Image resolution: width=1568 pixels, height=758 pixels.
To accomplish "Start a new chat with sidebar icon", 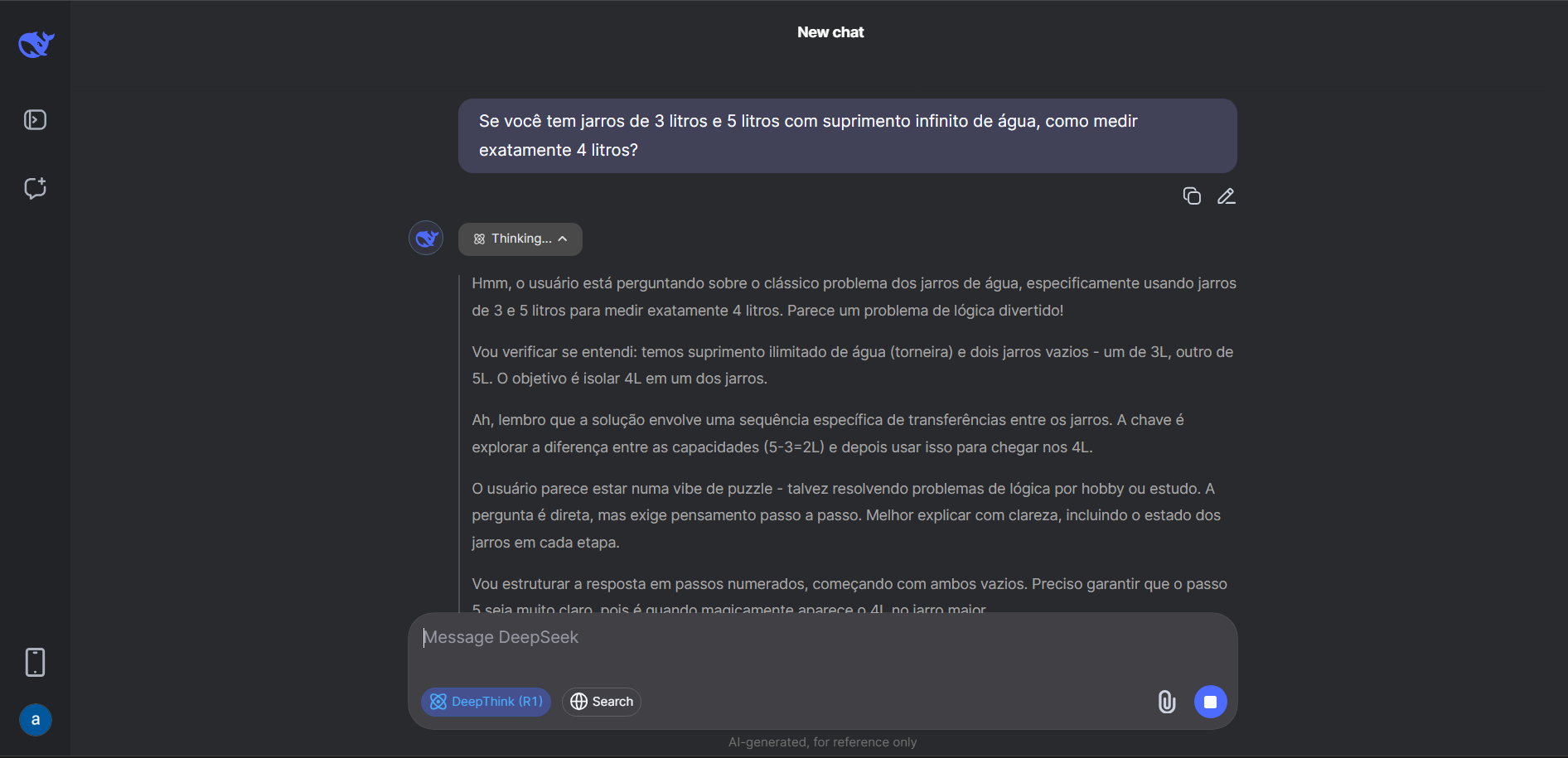I will click(x=35, y=188).
